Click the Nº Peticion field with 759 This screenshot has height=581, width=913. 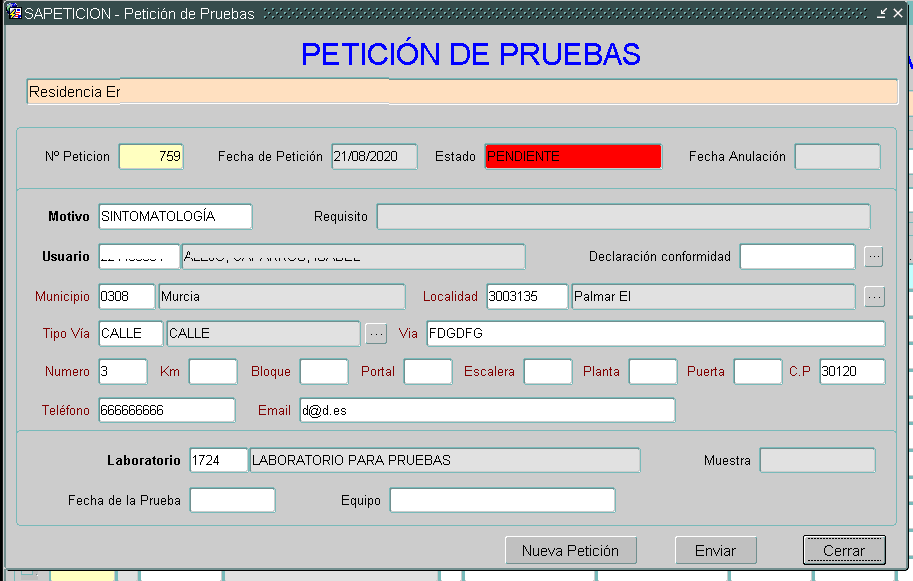[151, 157]
